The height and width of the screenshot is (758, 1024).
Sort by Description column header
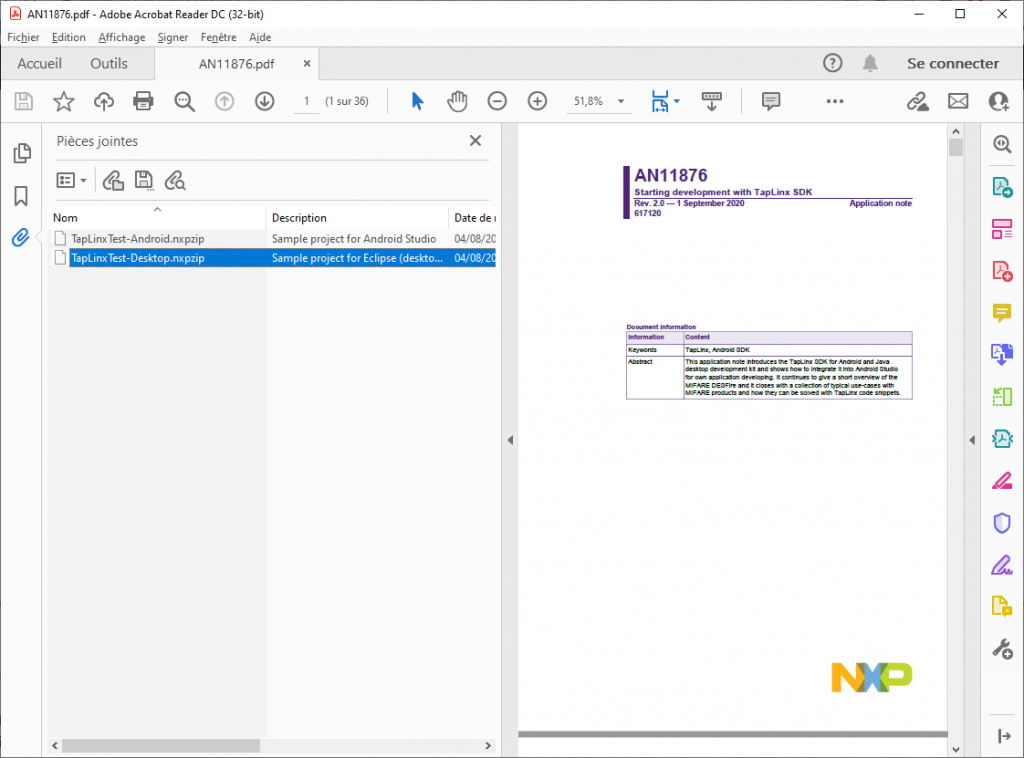click(x=357, y=217)
